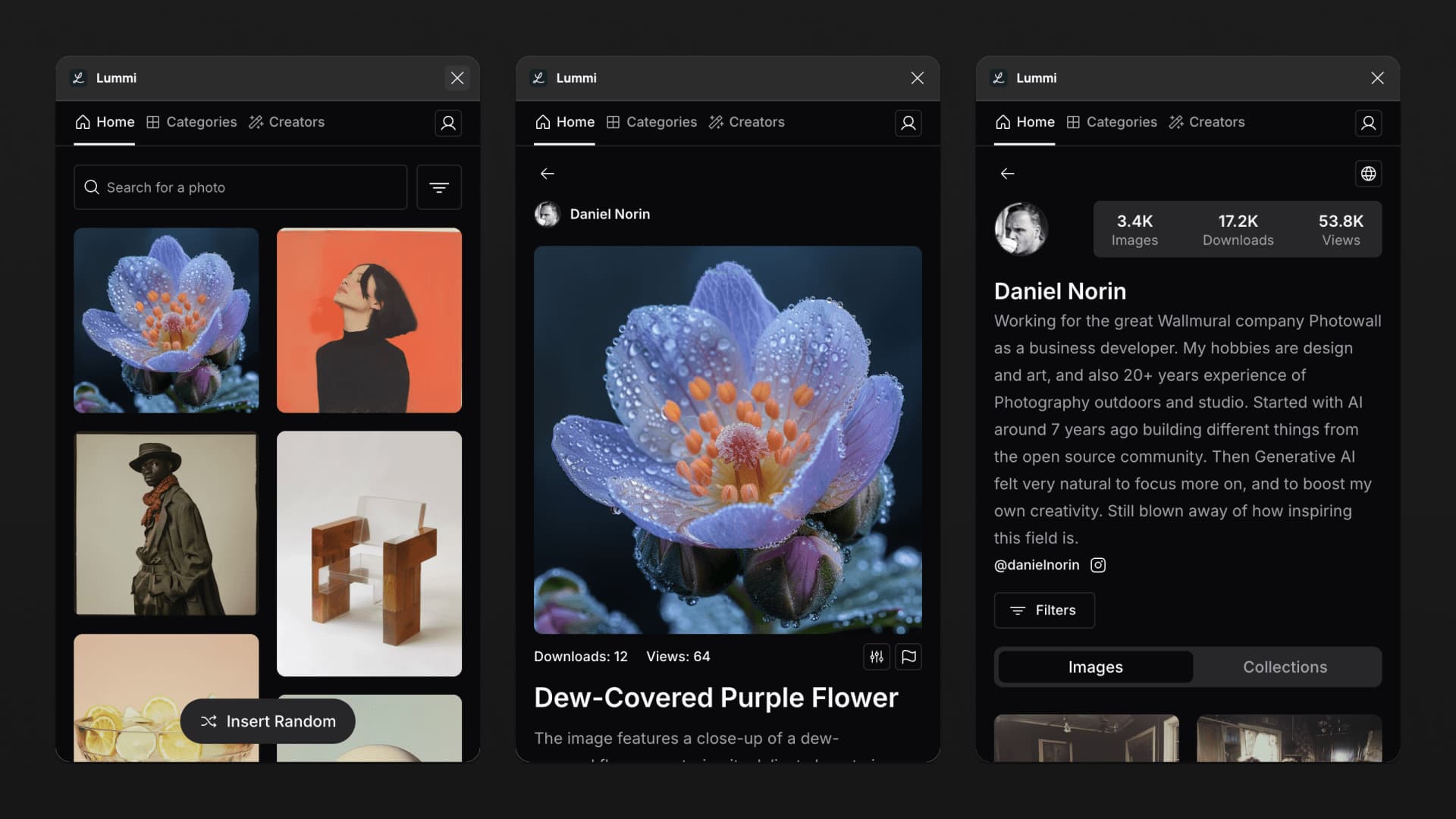Viewport: 1456px width, 819px height.
Task: Open the globe website icon on the profile
Action: point(1369,174)
